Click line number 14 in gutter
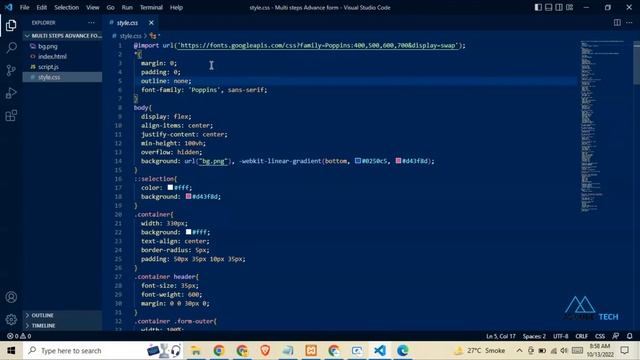This screenshot has width=640, height=360. [x=118, y=161]
